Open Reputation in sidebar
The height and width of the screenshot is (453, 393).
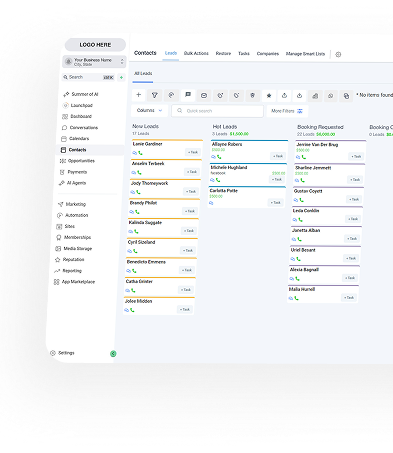coord(69,260)
